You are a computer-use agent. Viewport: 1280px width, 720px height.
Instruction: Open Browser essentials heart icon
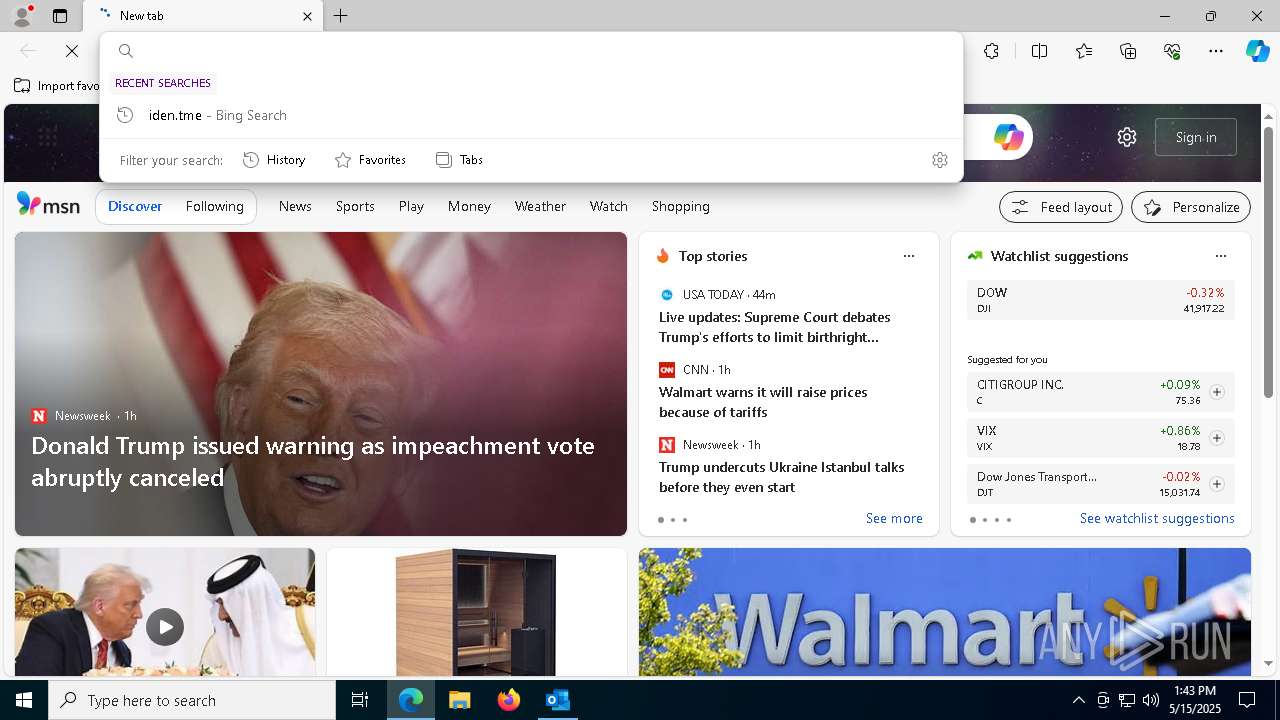point(1172,51)
